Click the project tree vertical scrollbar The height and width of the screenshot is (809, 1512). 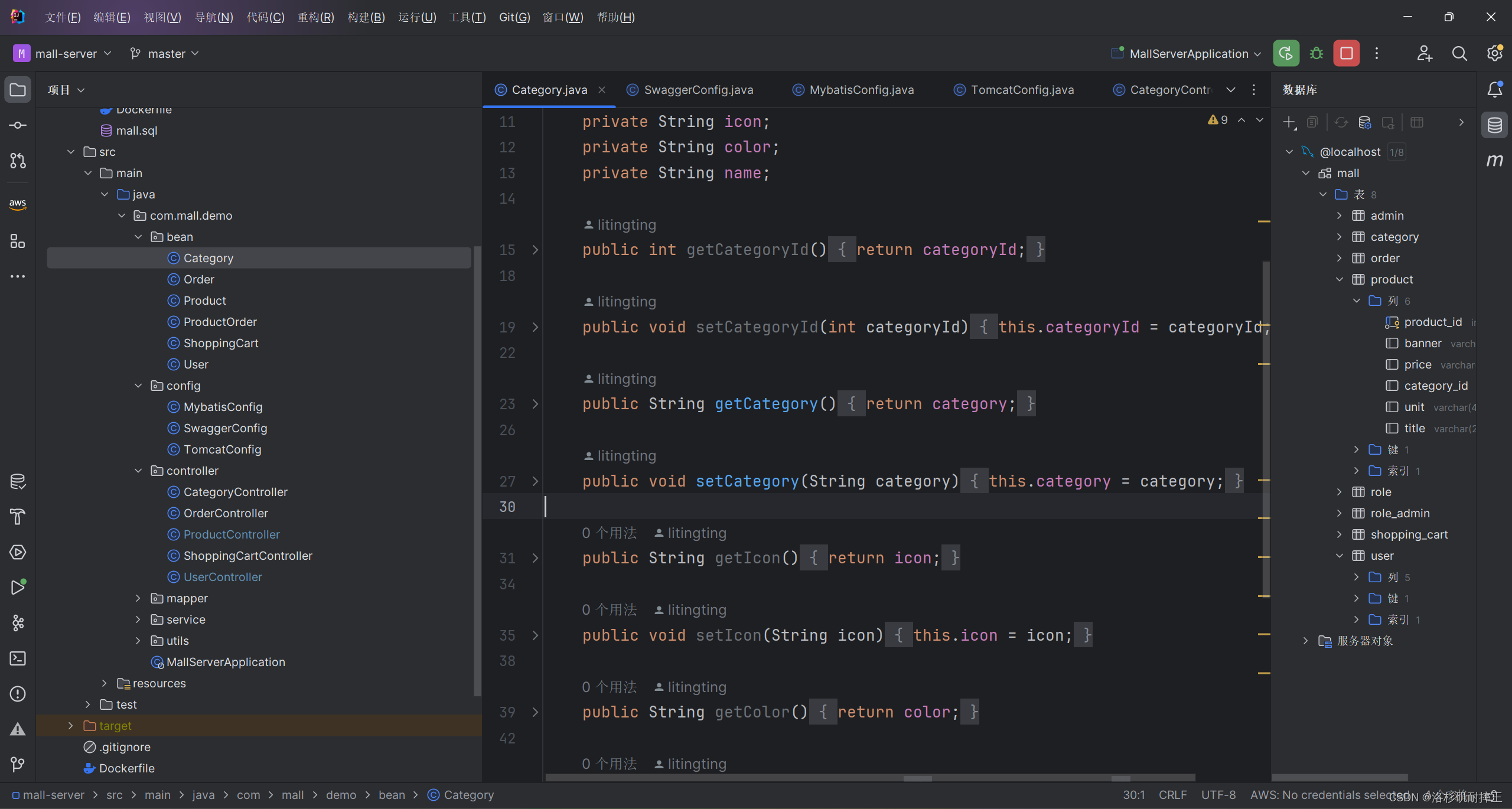(477, 471)
